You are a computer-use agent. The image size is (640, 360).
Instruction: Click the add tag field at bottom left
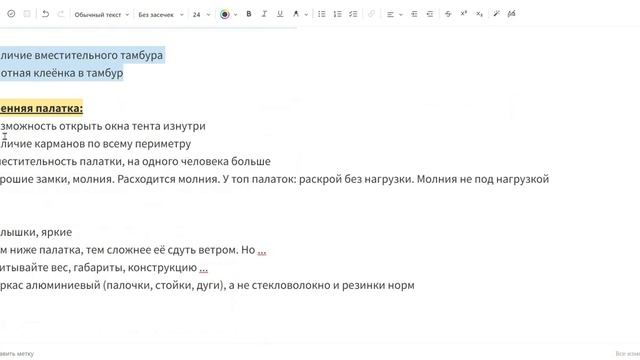coord(17,354)
